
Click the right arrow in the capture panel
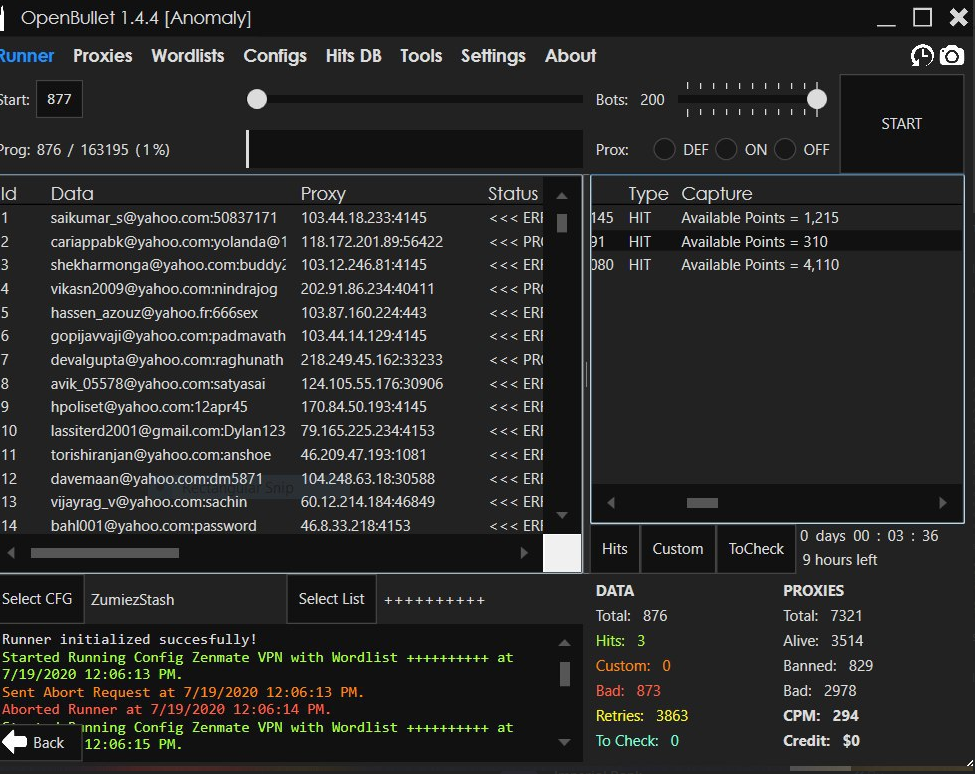(x=943, y=502)
